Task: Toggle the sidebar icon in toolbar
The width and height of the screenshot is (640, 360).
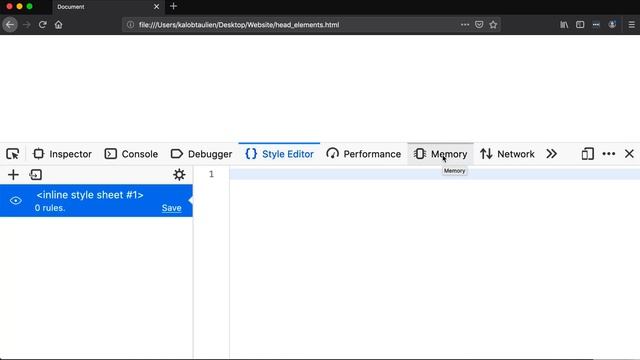Action: tap(580, 24)
